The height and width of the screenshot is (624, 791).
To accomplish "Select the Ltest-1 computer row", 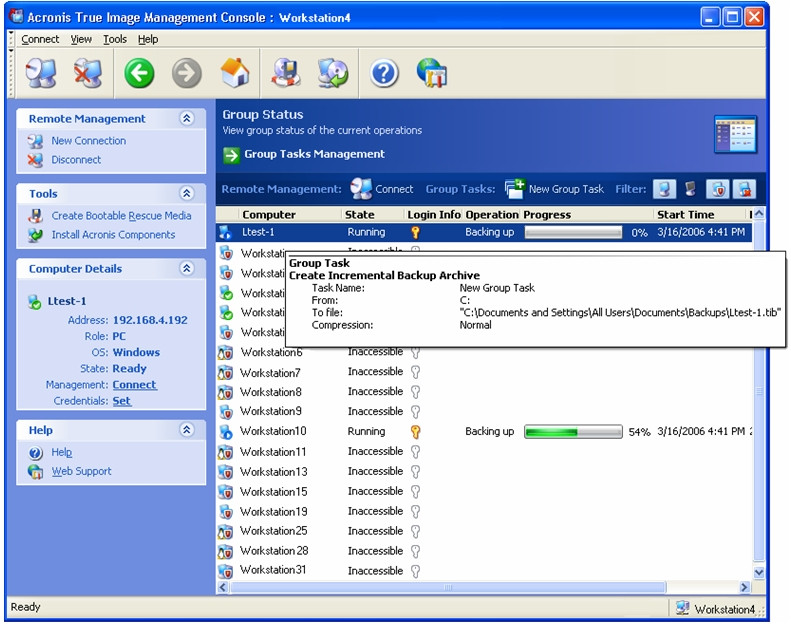I will tap(484, 233).
